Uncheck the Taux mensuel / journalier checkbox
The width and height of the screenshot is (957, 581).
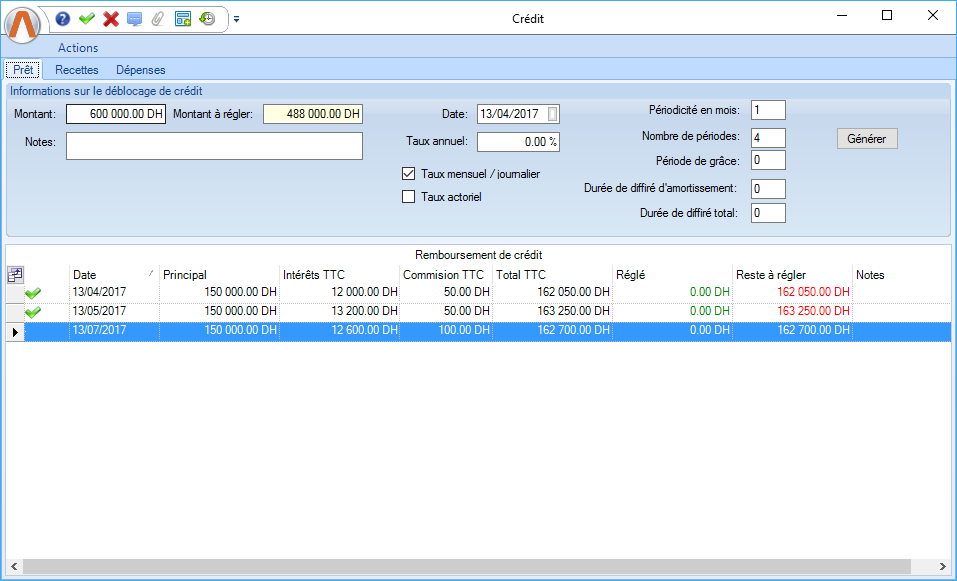point(408,174)
